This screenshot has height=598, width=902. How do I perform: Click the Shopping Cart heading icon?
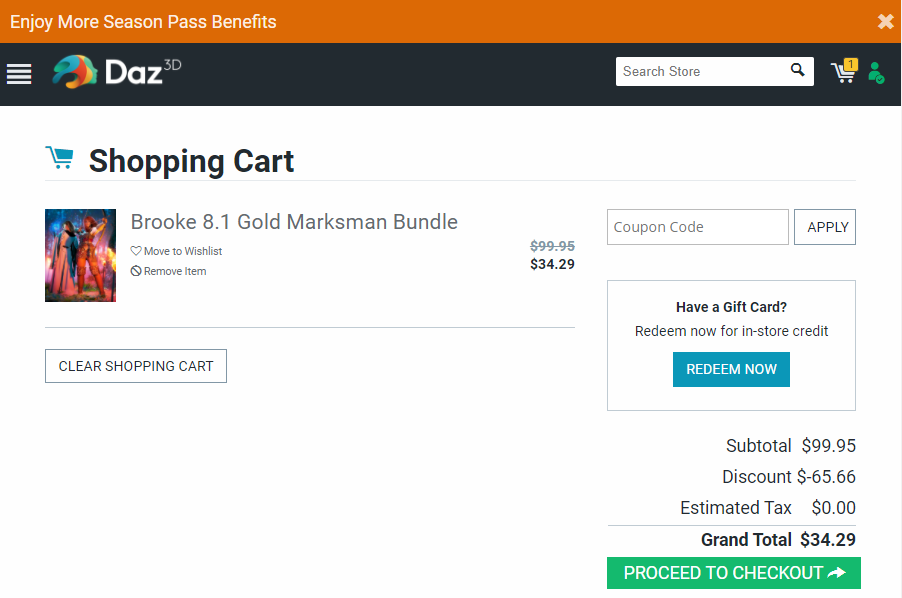(59, 158)
